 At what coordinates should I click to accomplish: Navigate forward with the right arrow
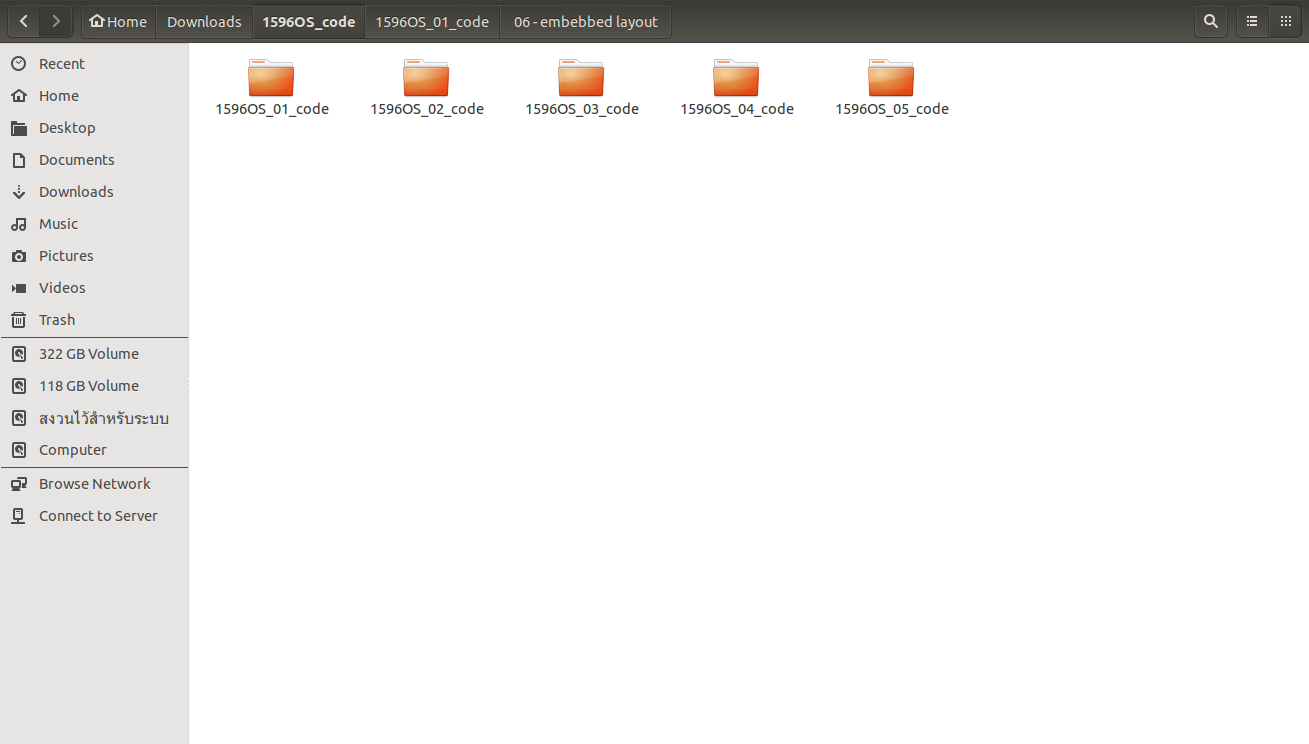pyautogui.click(x=56, y=21)
